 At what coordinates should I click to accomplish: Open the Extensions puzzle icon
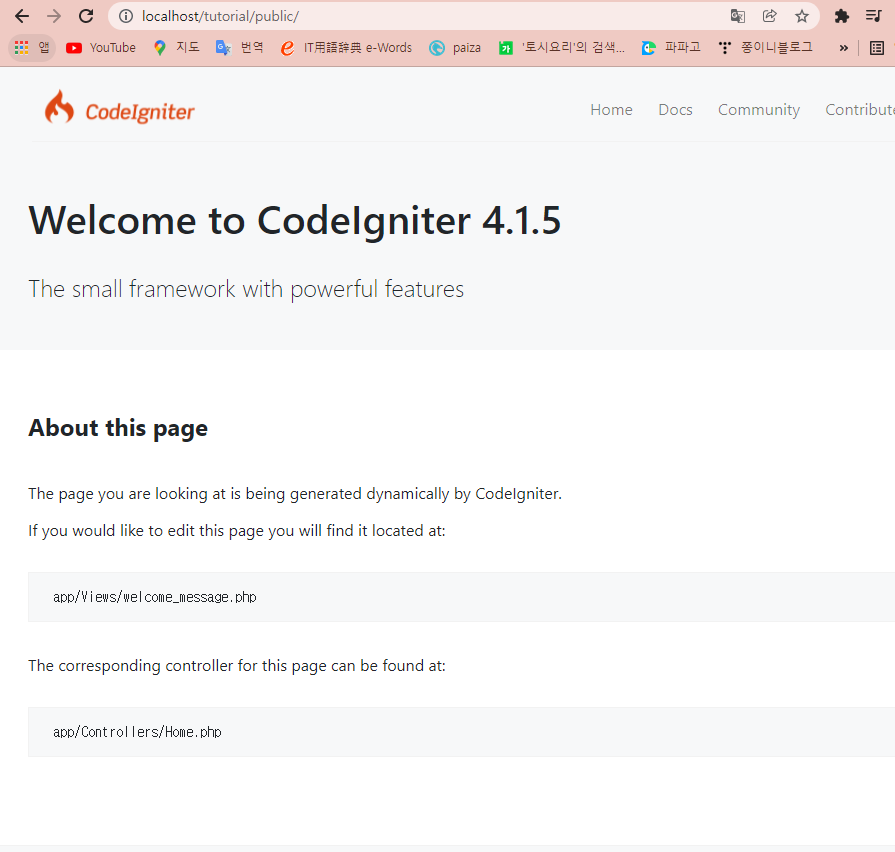[x=841, y=17]
